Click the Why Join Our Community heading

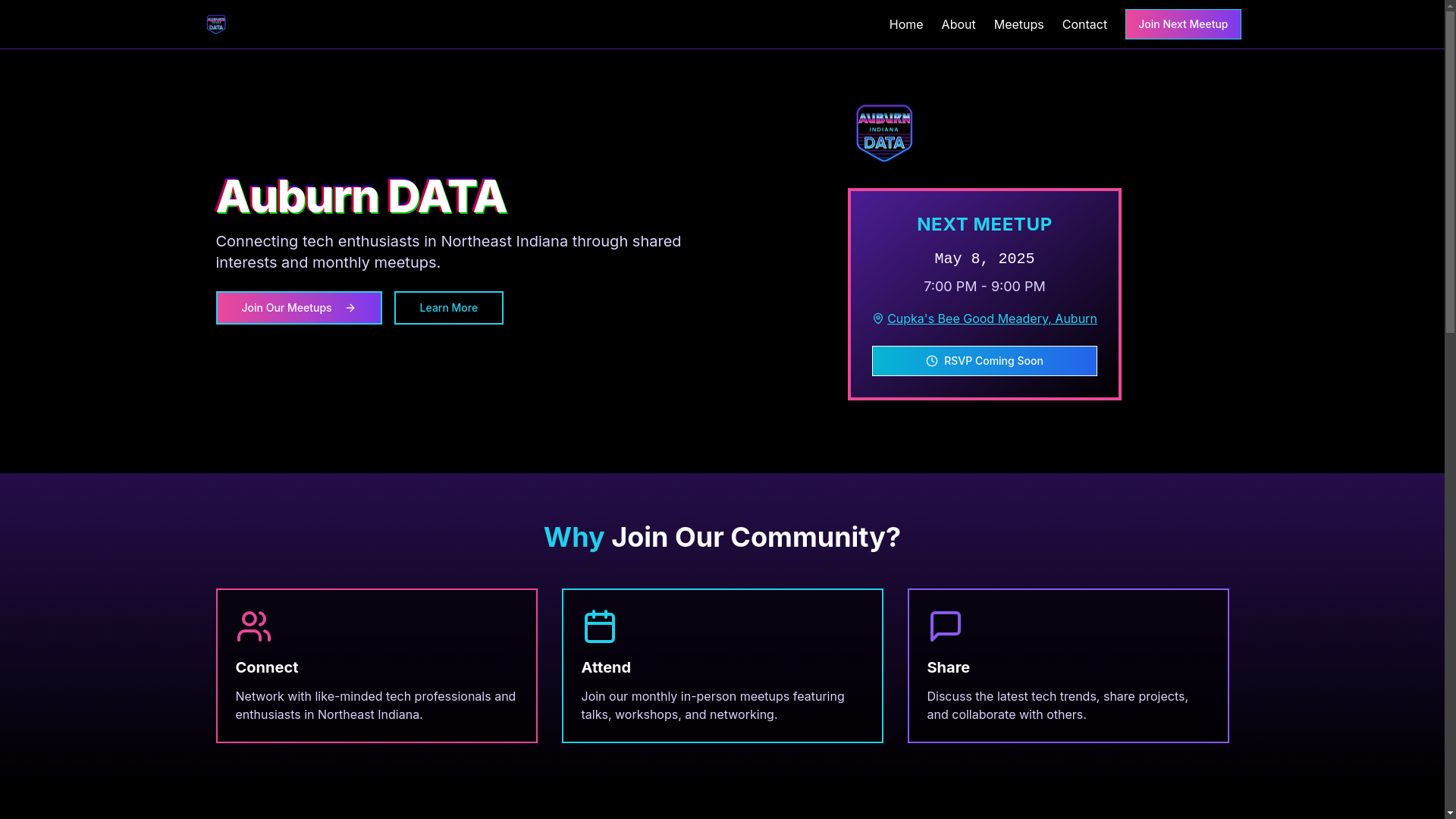(x=722, y=537)
